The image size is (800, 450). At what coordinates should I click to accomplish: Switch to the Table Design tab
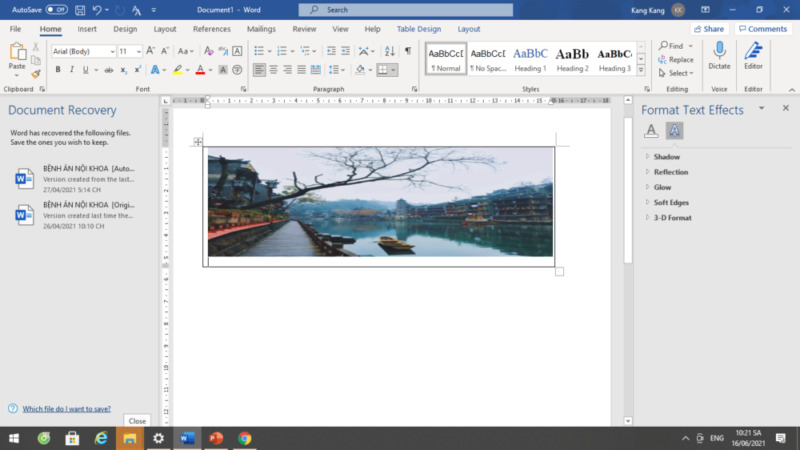tap(419, 29)
